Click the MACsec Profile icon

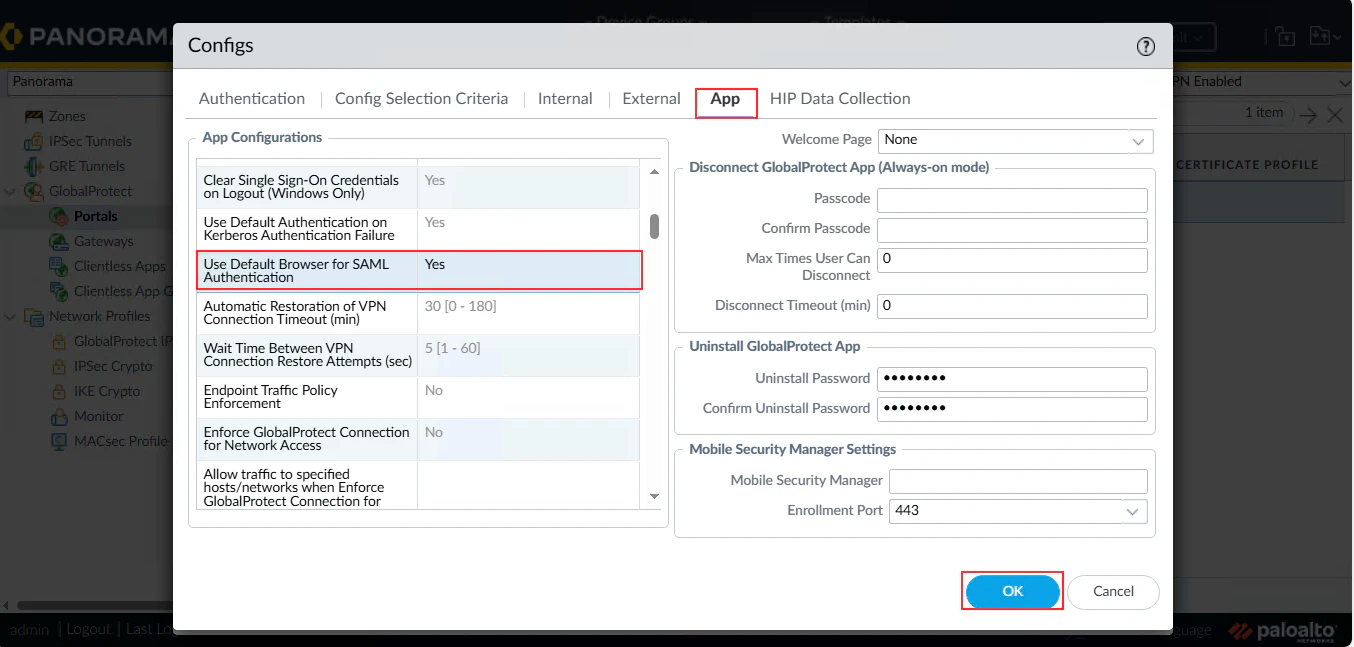tap(58, 441)
